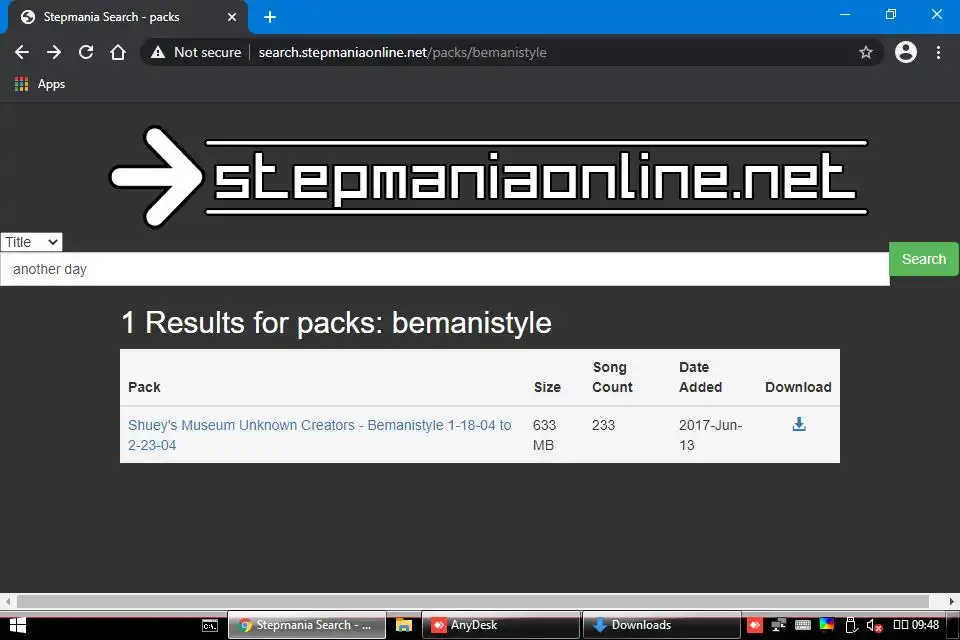Bookmark this page with the star

[x=865, y=52]
